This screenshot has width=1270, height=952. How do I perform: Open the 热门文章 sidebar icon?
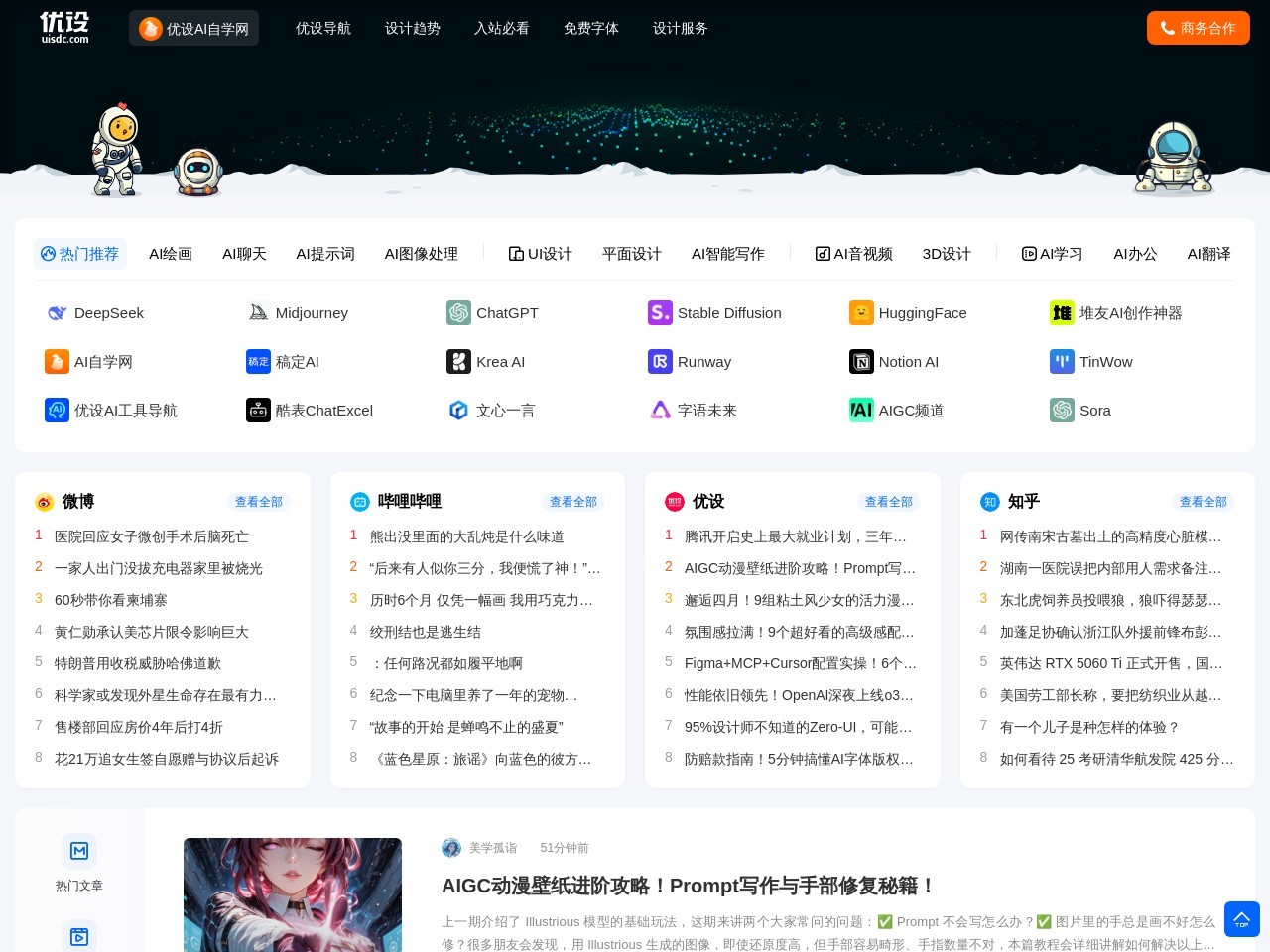pyautogui.click(x=79, y=851)
